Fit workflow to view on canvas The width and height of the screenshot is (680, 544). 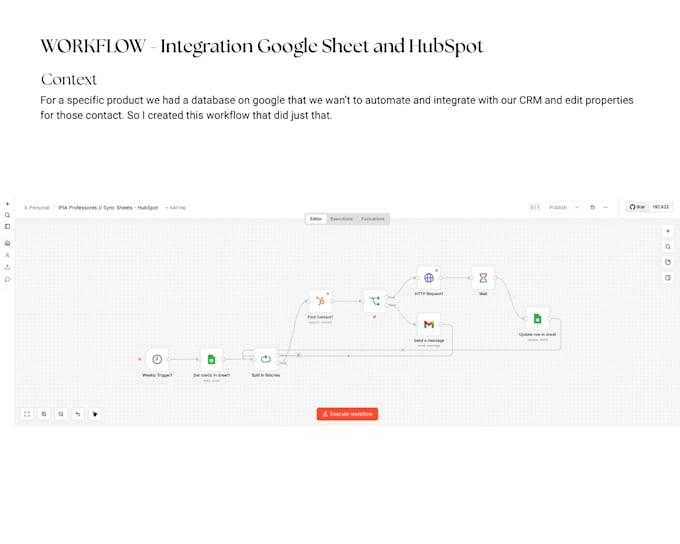click(x=27, y=414)
